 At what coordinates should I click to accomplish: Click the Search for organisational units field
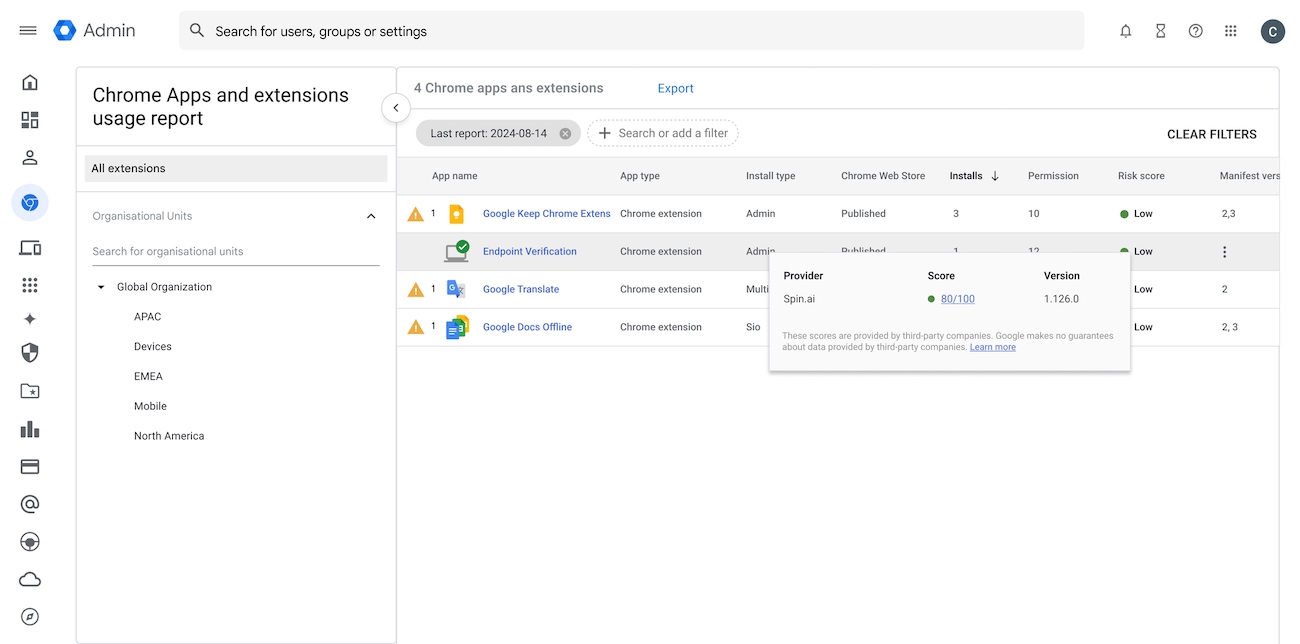(x=236, y=251)
